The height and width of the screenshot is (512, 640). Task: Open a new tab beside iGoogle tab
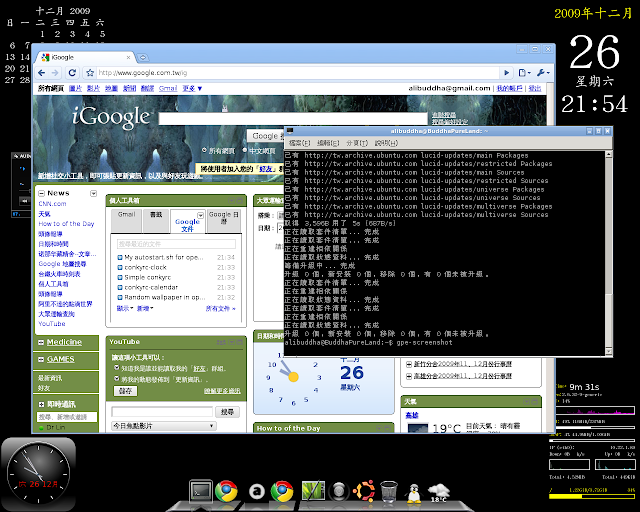(x=143, y=58)
